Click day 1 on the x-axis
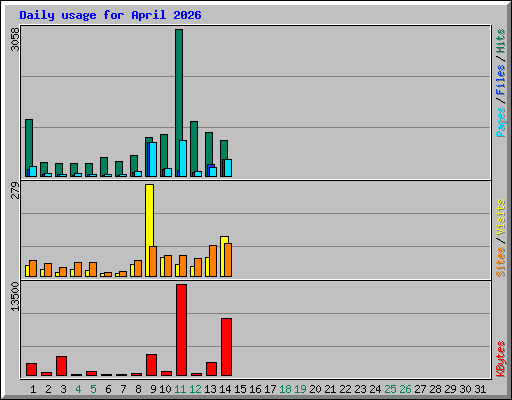 coord(33,389)
